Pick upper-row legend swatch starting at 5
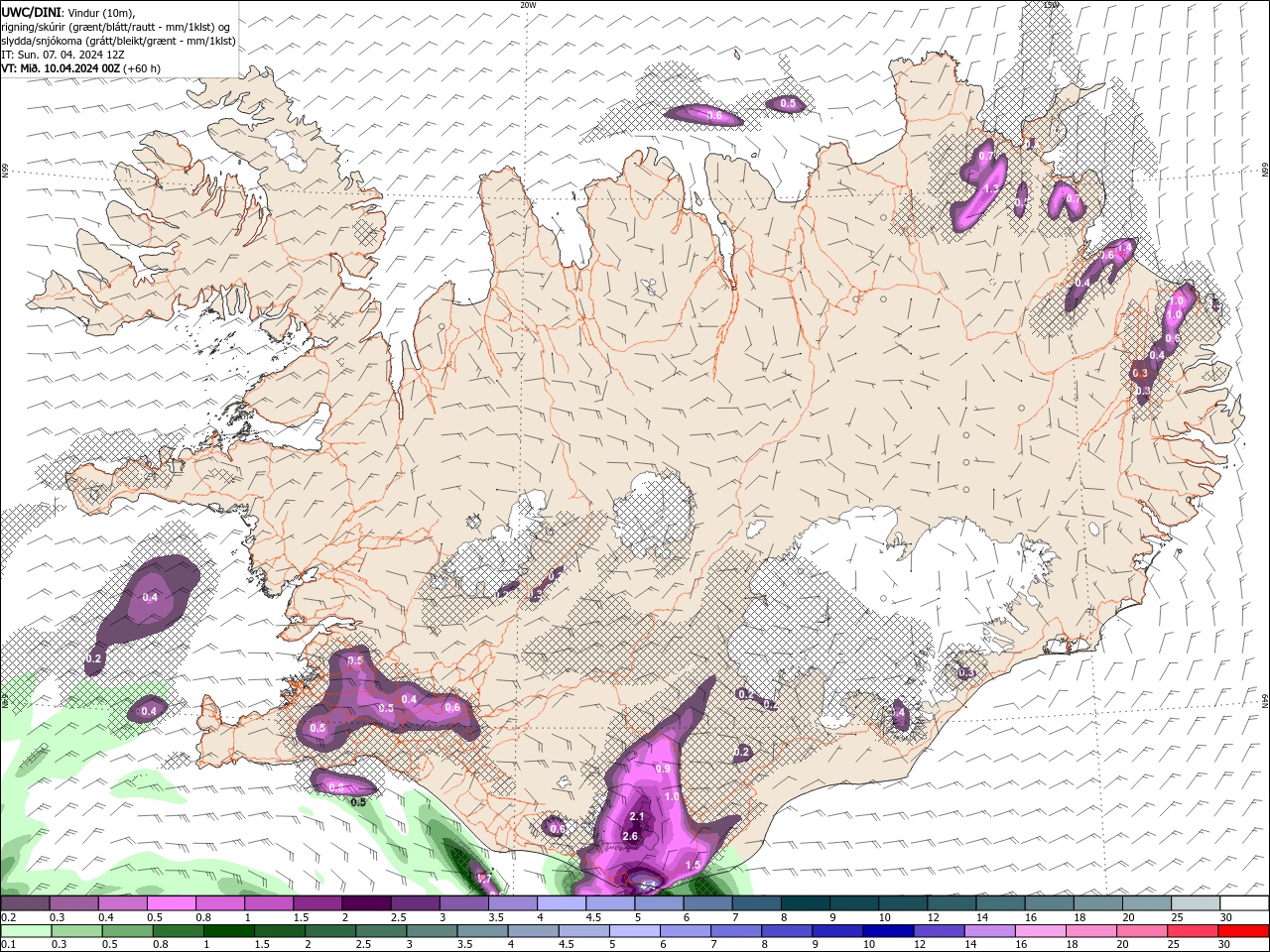Image resolution: width=1270 pixels, height=952 pixels. coord(660,903)
